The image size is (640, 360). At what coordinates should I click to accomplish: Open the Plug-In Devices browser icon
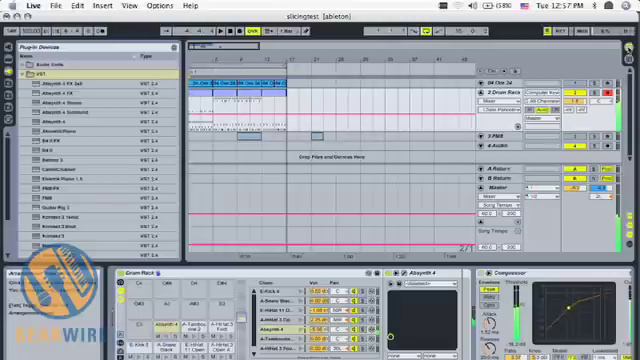coord(8,71)
